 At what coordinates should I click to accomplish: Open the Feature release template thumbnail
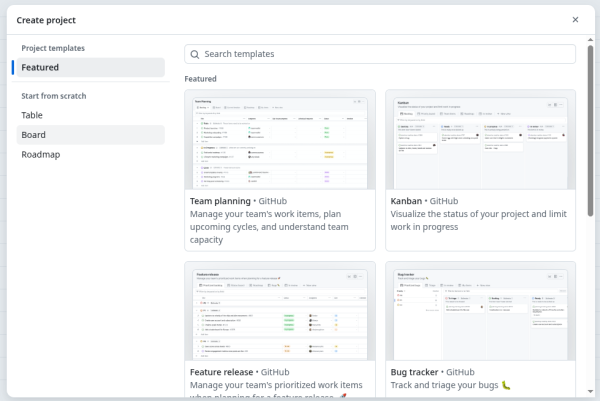tap(280, 311)
